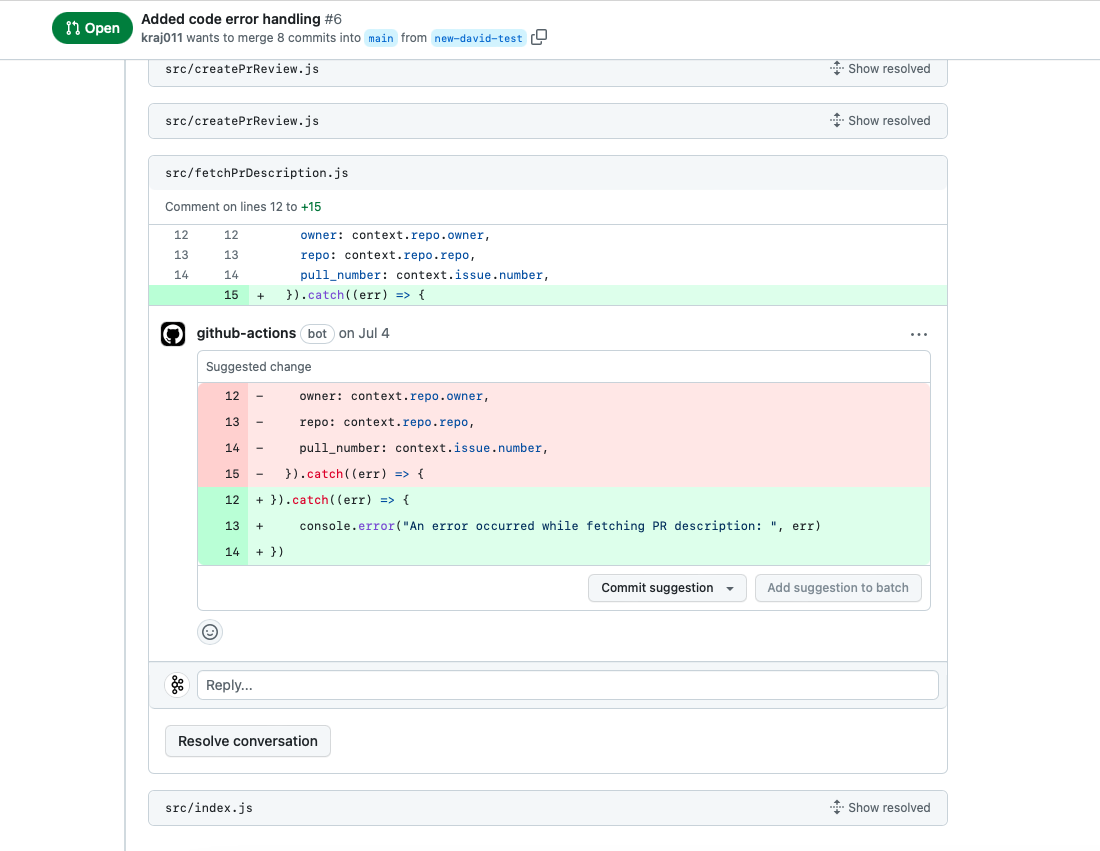Show resolved comments for src/index.js
The width and height of the screenshot is (1100, 851).
889,807
